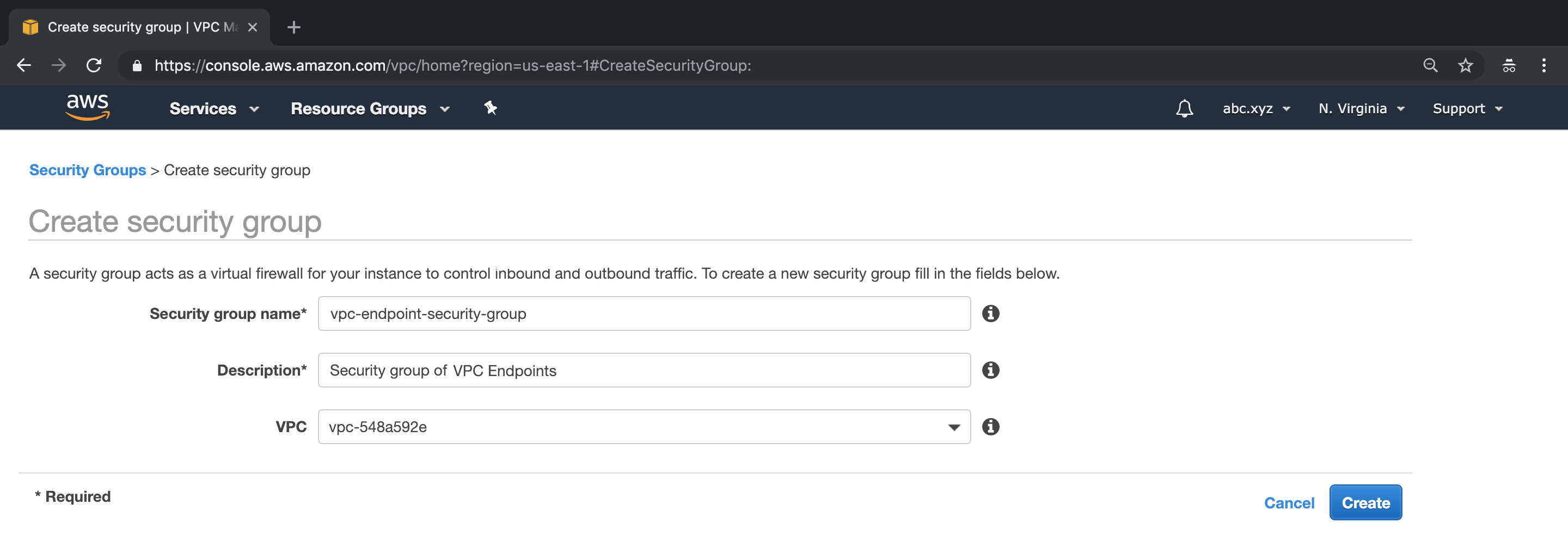Go back using the browser back arrow
The image size is (1568, 547).
point(24,65)
